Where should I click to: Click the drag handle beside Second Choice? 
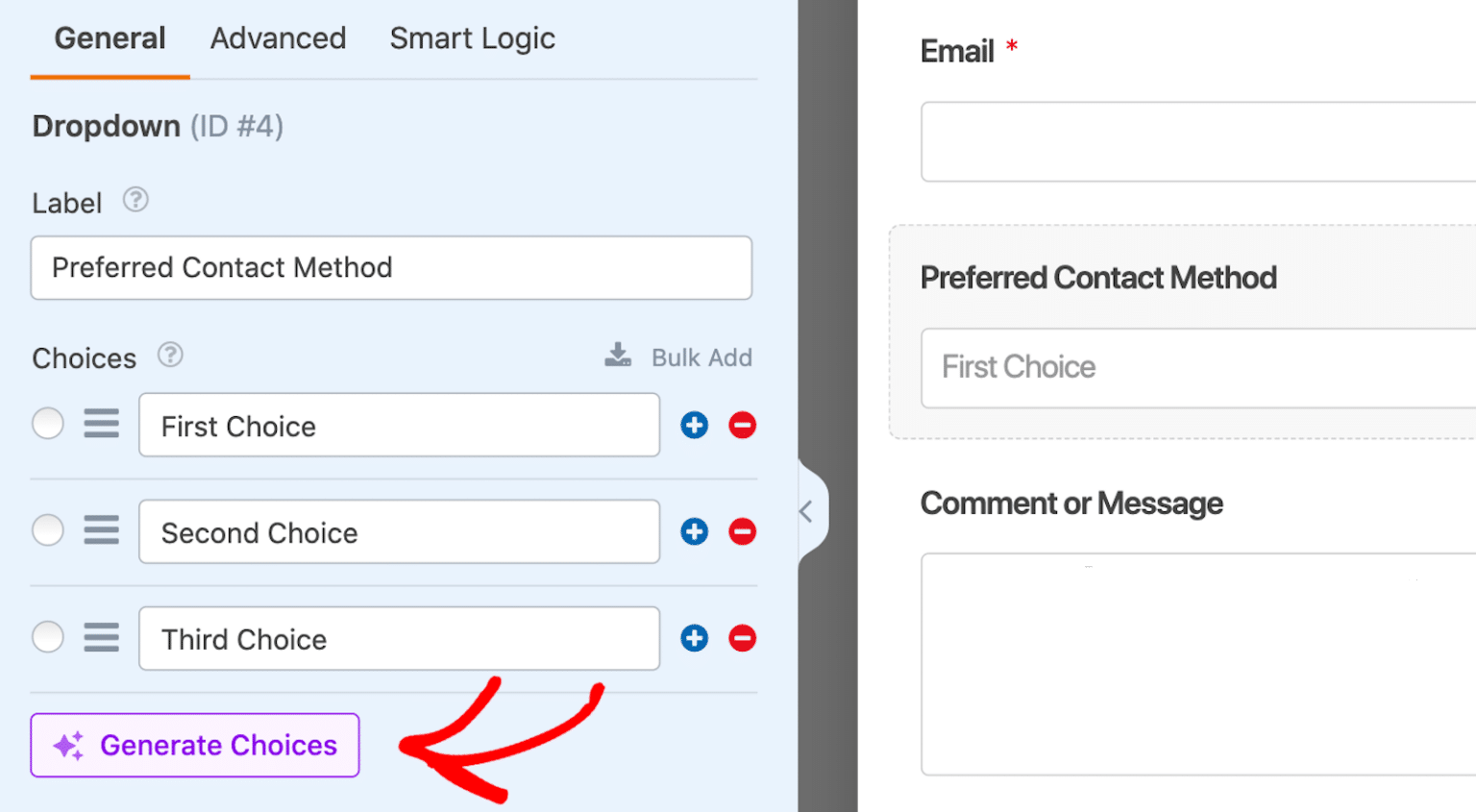pyautogui.click(x=102, y=530)
